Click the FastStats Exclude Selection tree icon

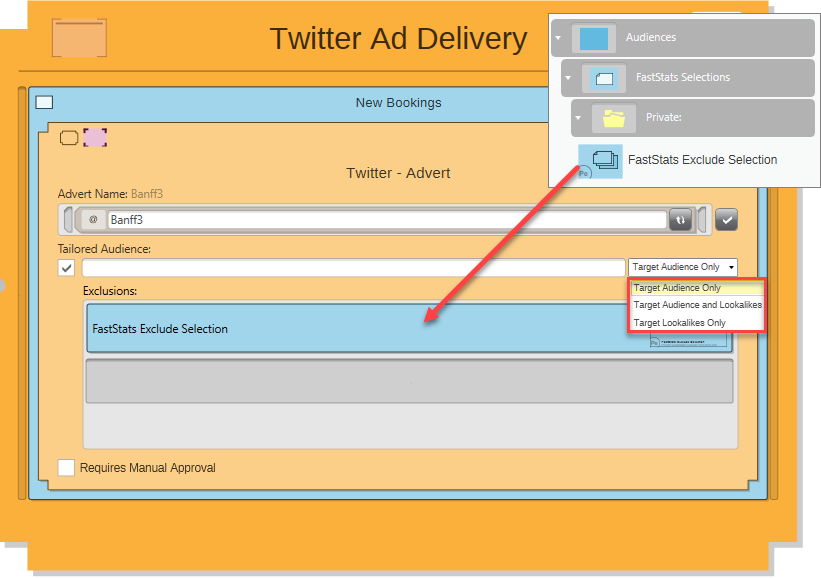point(601,161)
